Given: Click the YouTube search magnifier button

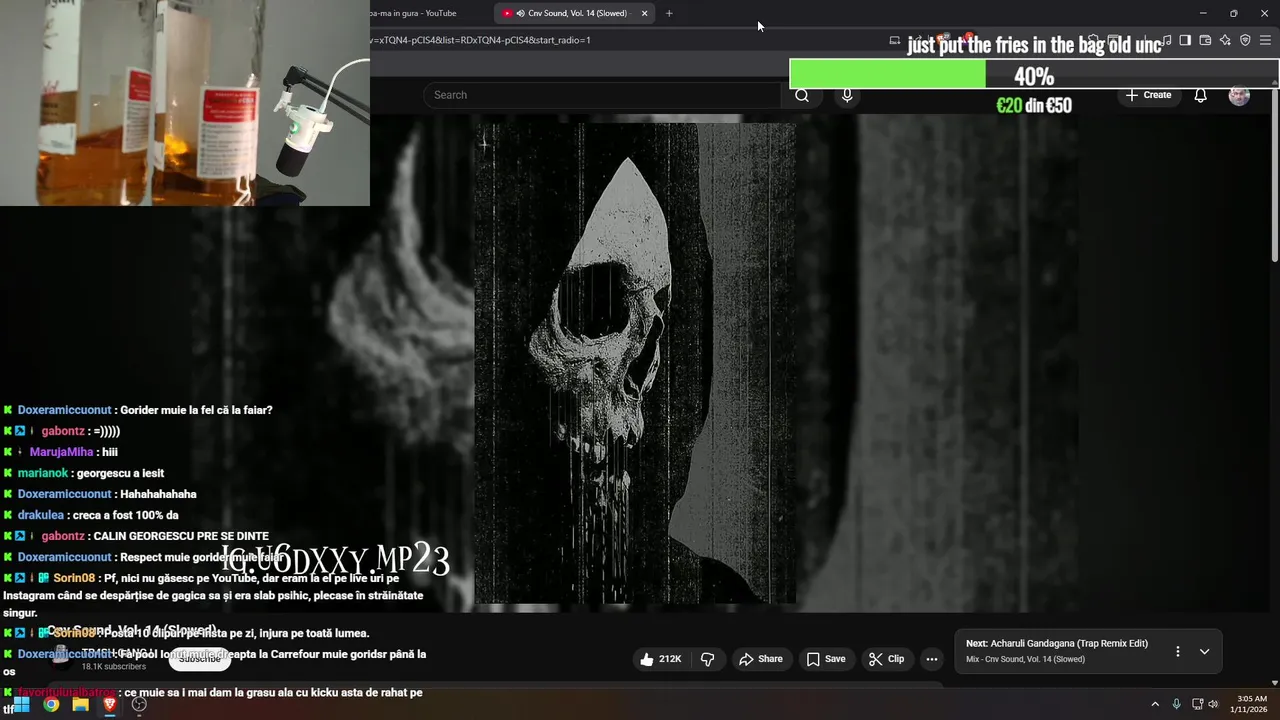Looking at the screenshot, I should point(802,95).
